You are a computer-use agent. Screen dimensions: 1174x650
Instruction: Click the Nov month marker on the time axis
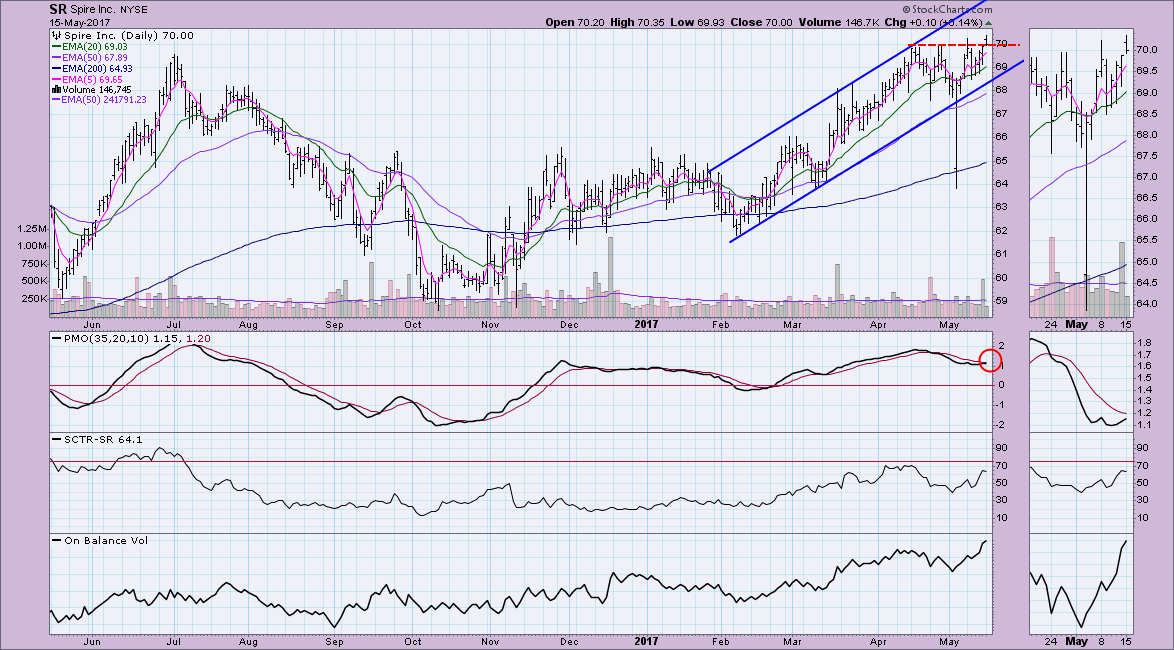tap(490, 325)
